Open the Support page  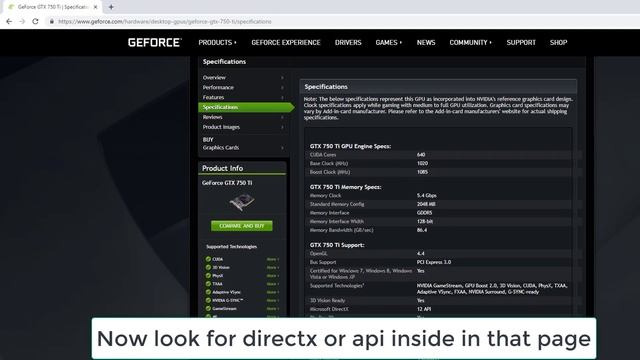click(521, 42)
